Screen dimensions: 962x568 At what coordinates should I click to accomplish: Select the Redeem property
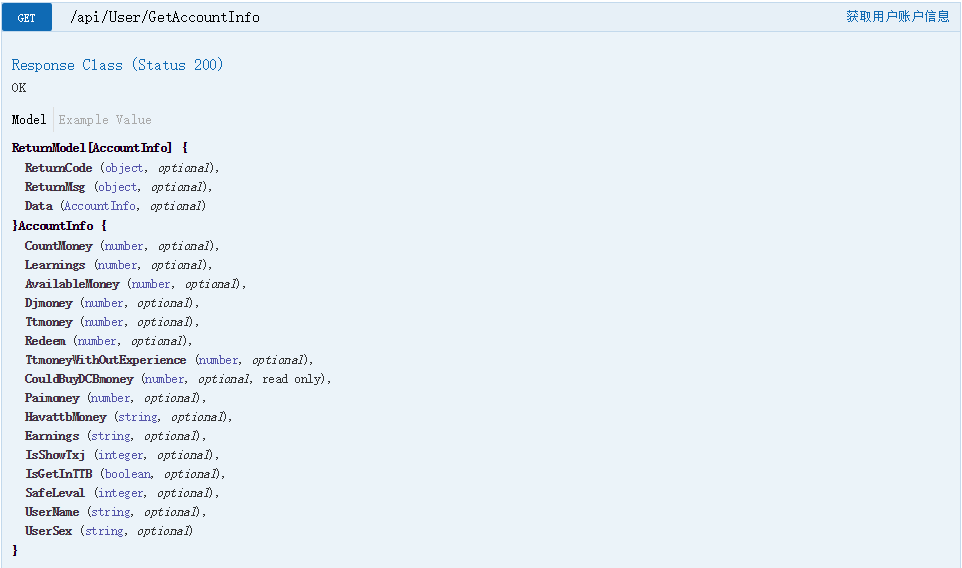click(x=45, y=341)
